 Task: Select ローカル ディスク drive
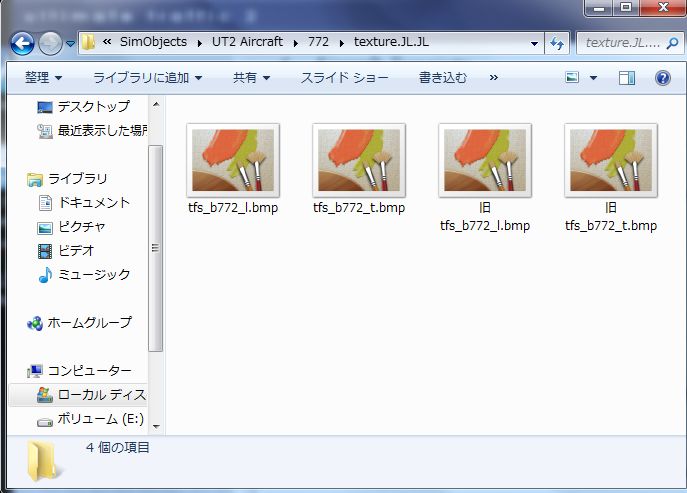coord(103,395)
